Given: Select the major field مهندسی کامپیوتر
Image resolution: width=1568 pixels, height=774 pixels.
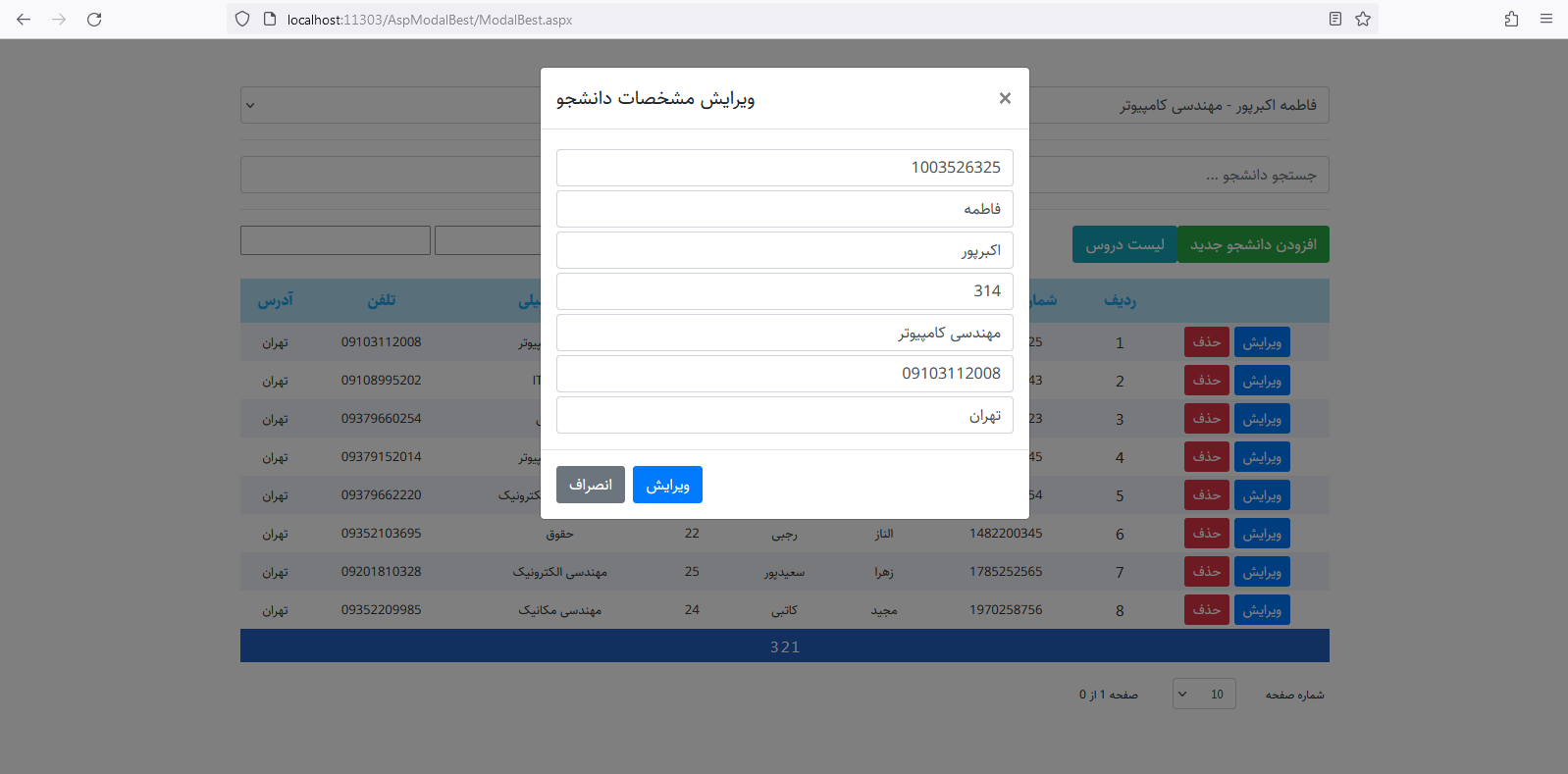Looking at the screenshot, I should click(784, 333).
